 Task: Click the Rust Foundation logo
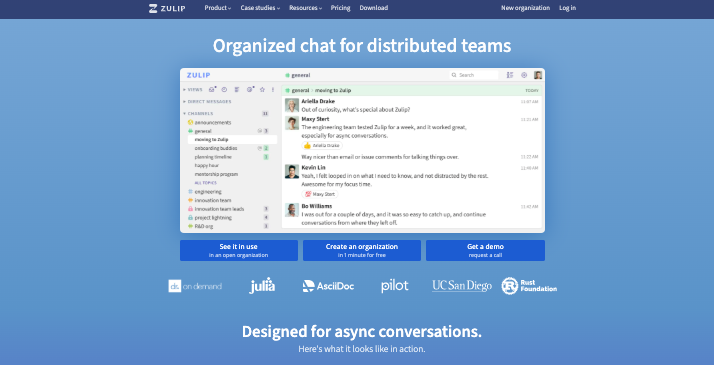(529, 286)
